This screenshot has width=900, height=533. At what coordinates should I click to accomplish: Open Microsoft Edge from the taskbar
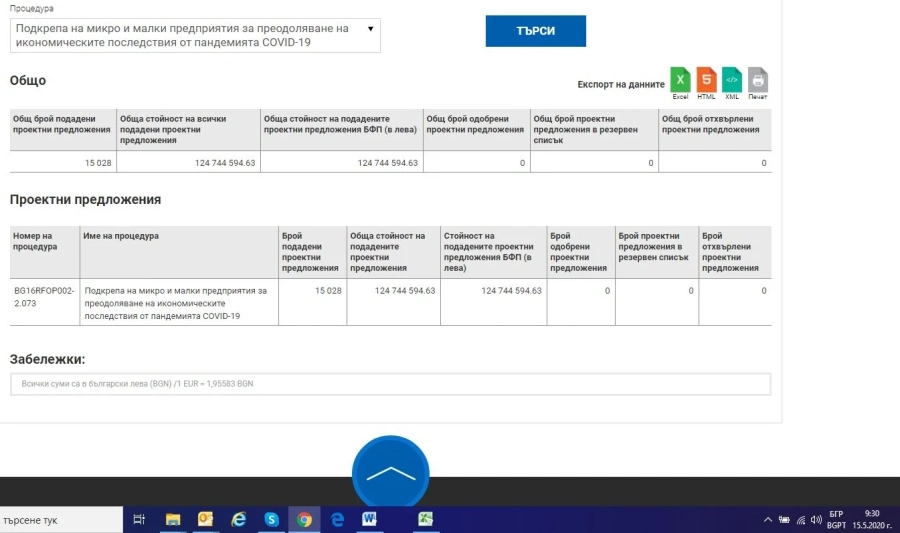pyautogui.click(x=338, y=520)
